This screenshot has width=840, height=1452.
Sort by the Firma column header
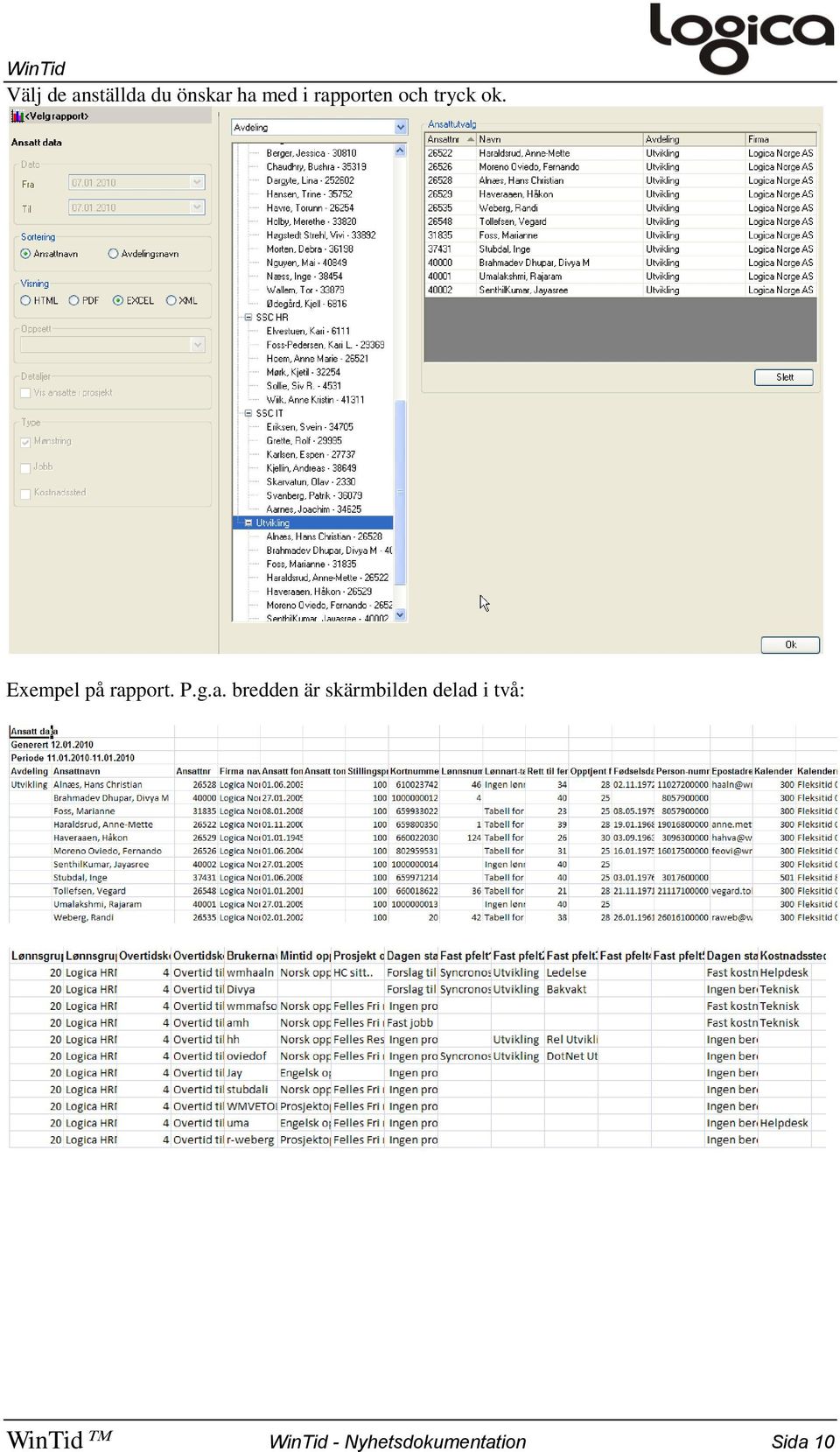pos(780,139)
